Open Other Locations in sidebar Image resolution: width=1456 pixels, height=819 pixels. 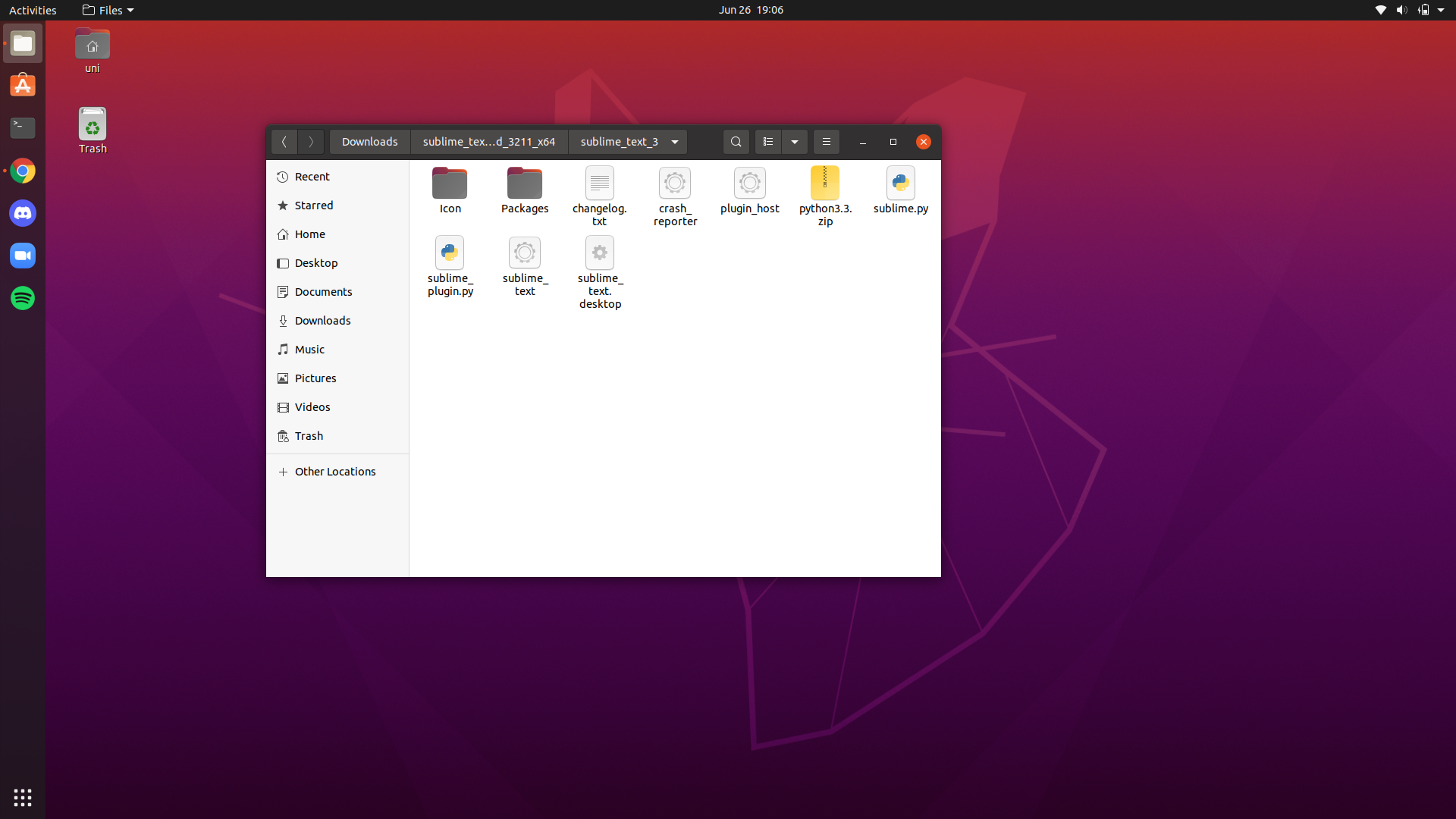(335, 471)
